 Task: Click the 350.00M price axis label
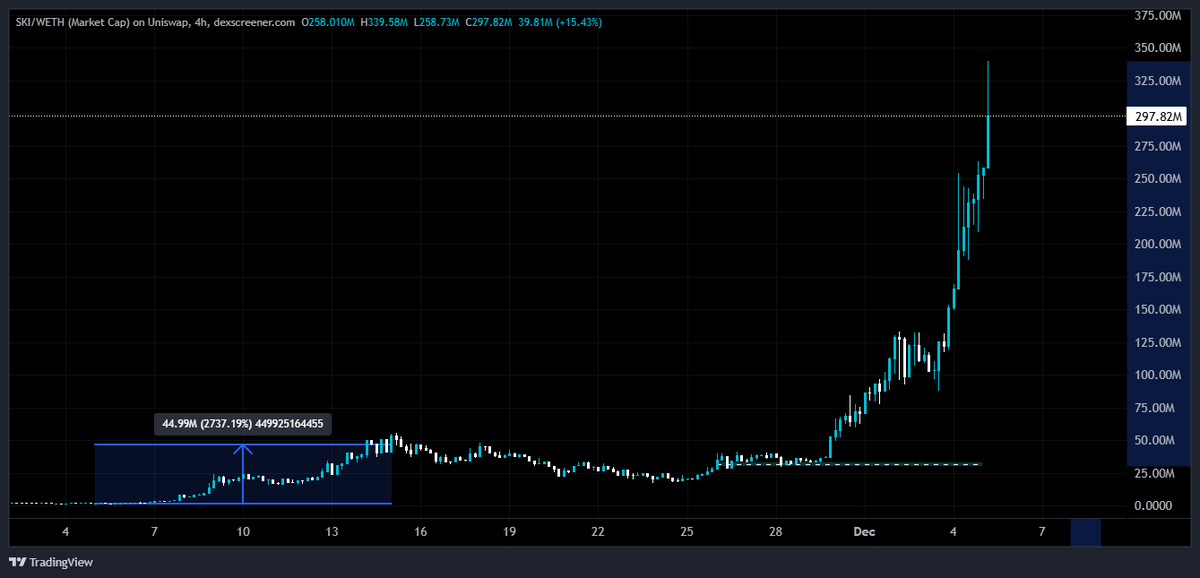pyautogui.click(x=1158, y=48)
